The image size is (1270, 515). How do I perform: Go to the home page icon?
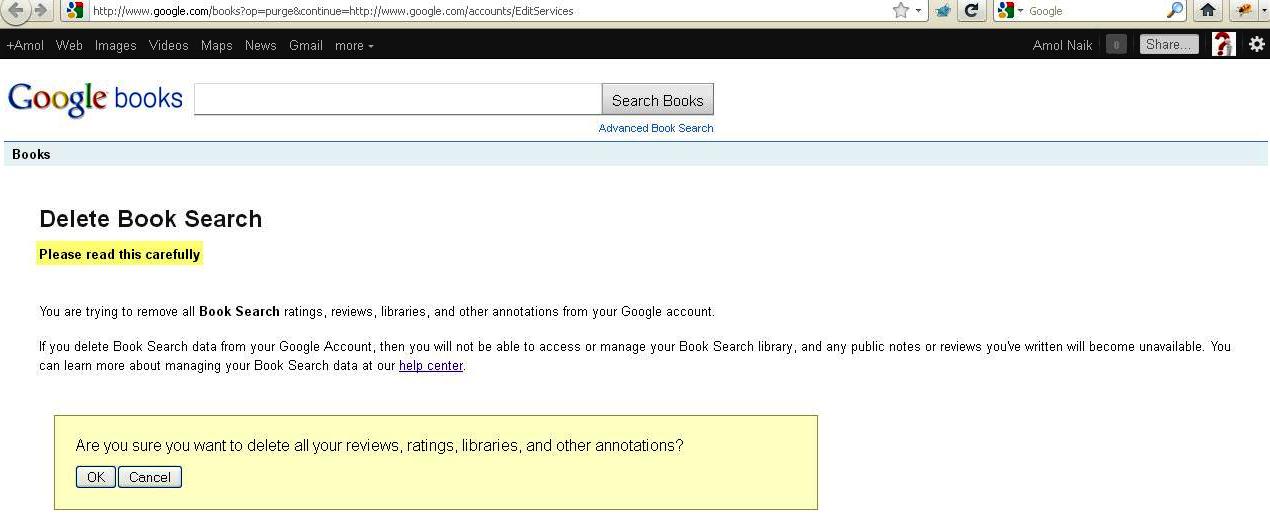coord(1208,10)
